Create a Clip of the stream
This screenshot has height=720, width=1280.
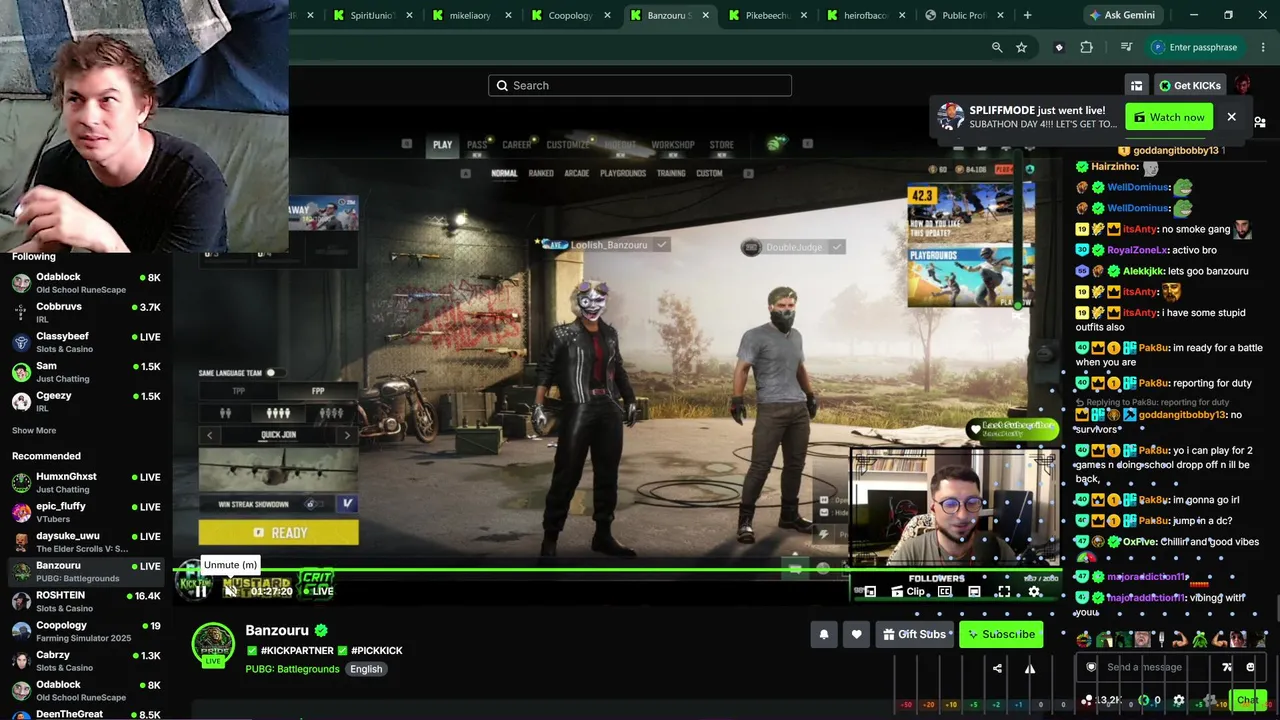pyautogui.click(x=908, y=592)
